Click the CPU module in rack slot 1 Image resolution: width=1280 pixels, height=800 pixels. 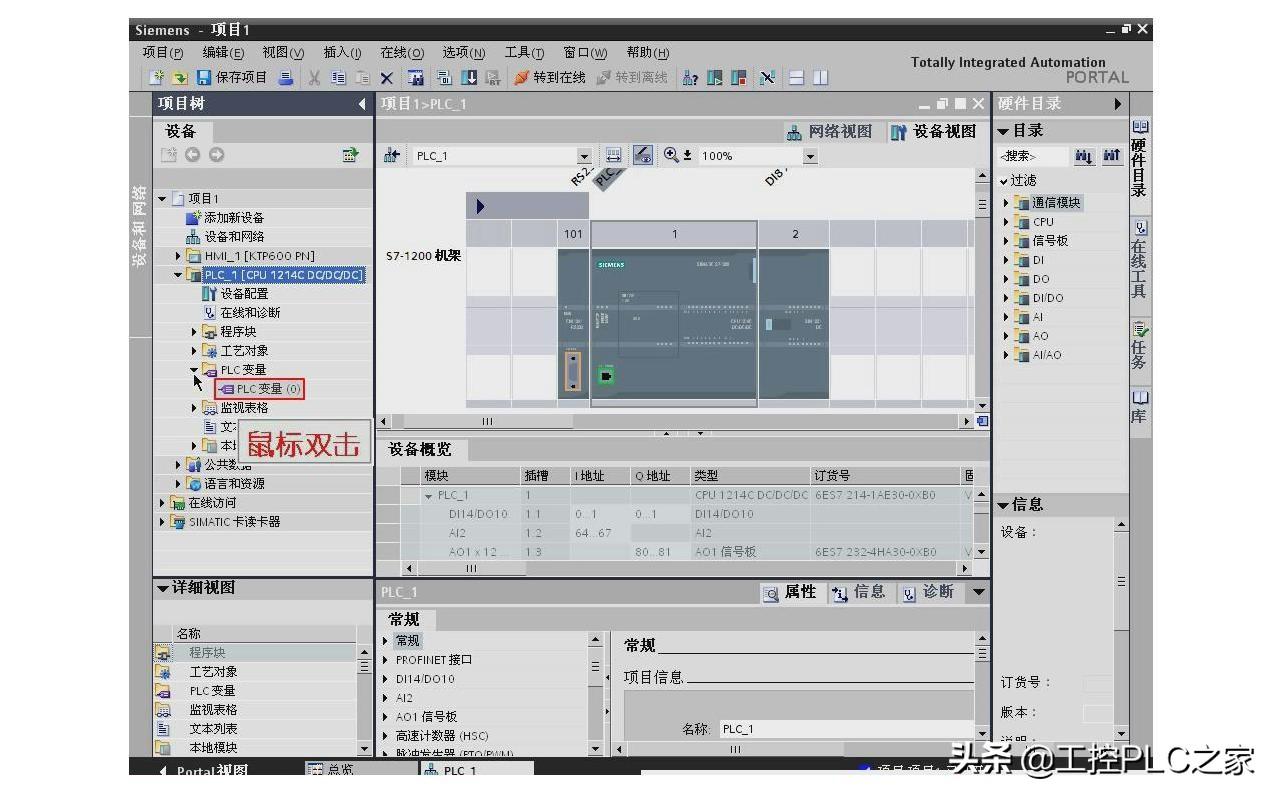pyautogui.click(x=674, y=325)
